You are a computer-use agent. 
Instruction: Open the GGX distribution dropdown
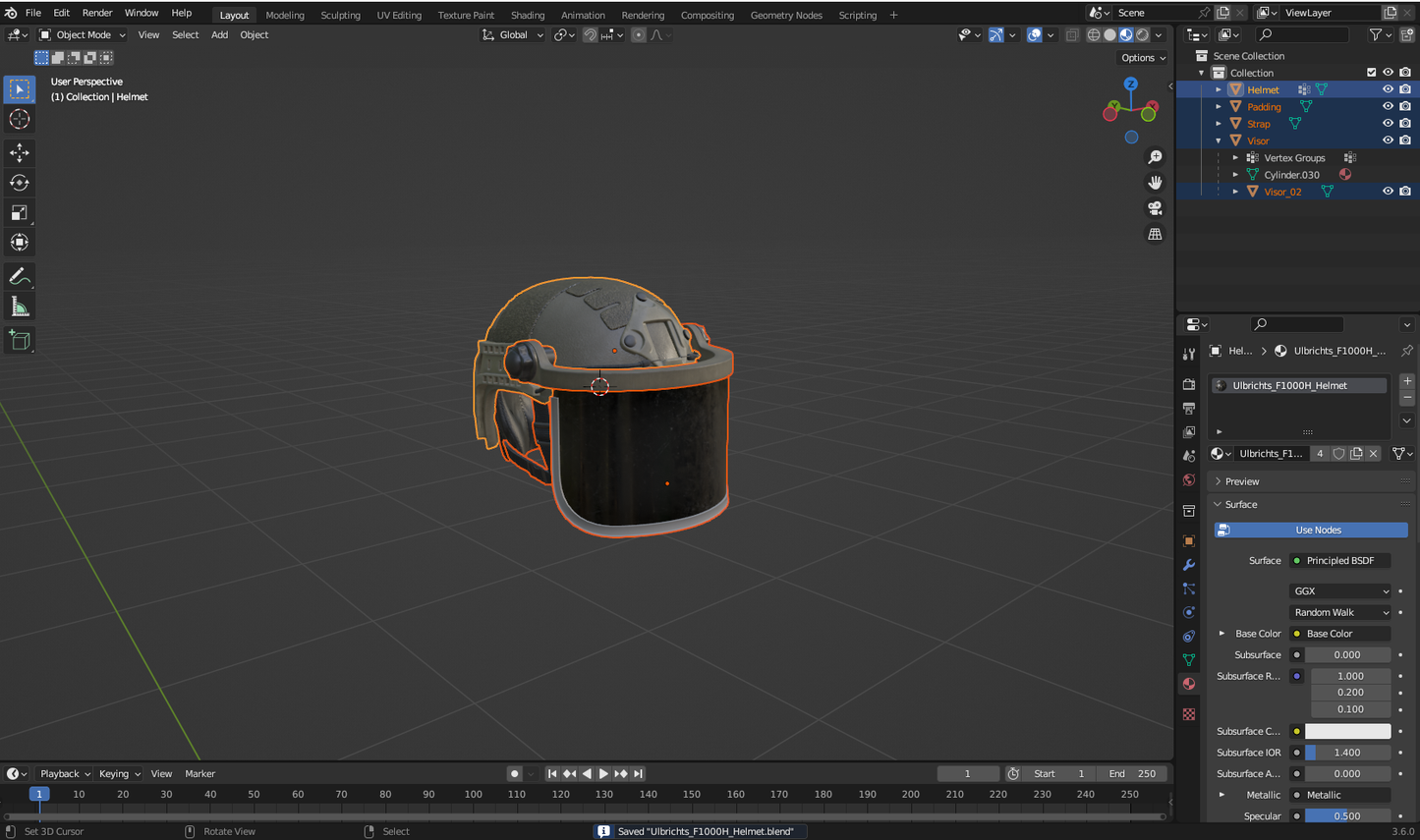1339,590
